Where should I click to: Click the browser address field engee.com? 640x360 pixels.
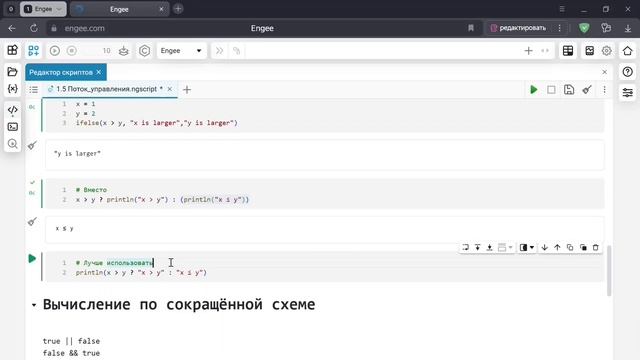tap(84, 28)
